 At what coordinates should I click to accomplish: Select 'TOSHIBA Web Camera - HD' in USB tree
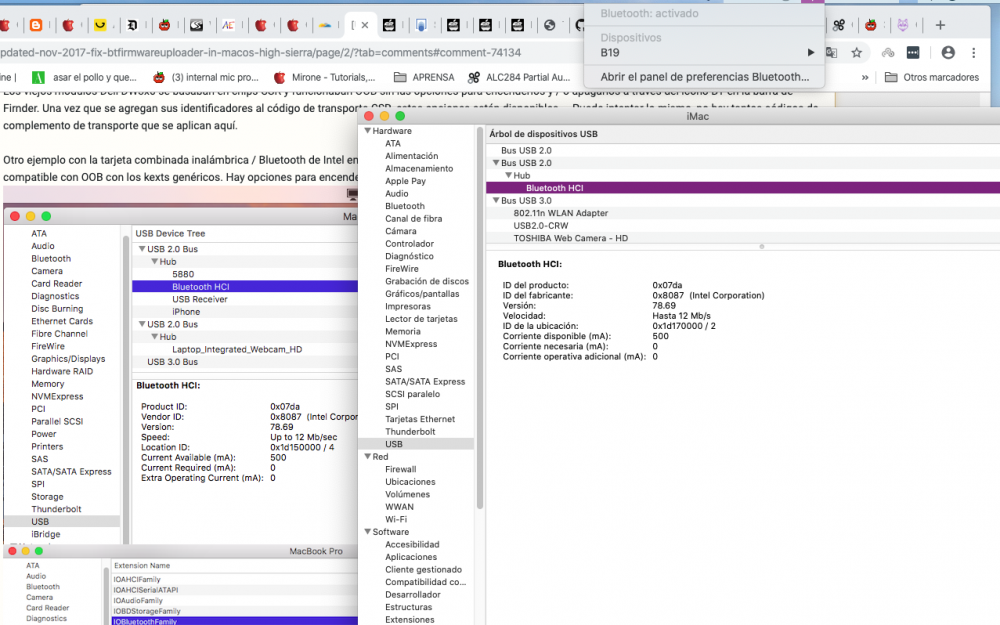click(x=570, y=238)
